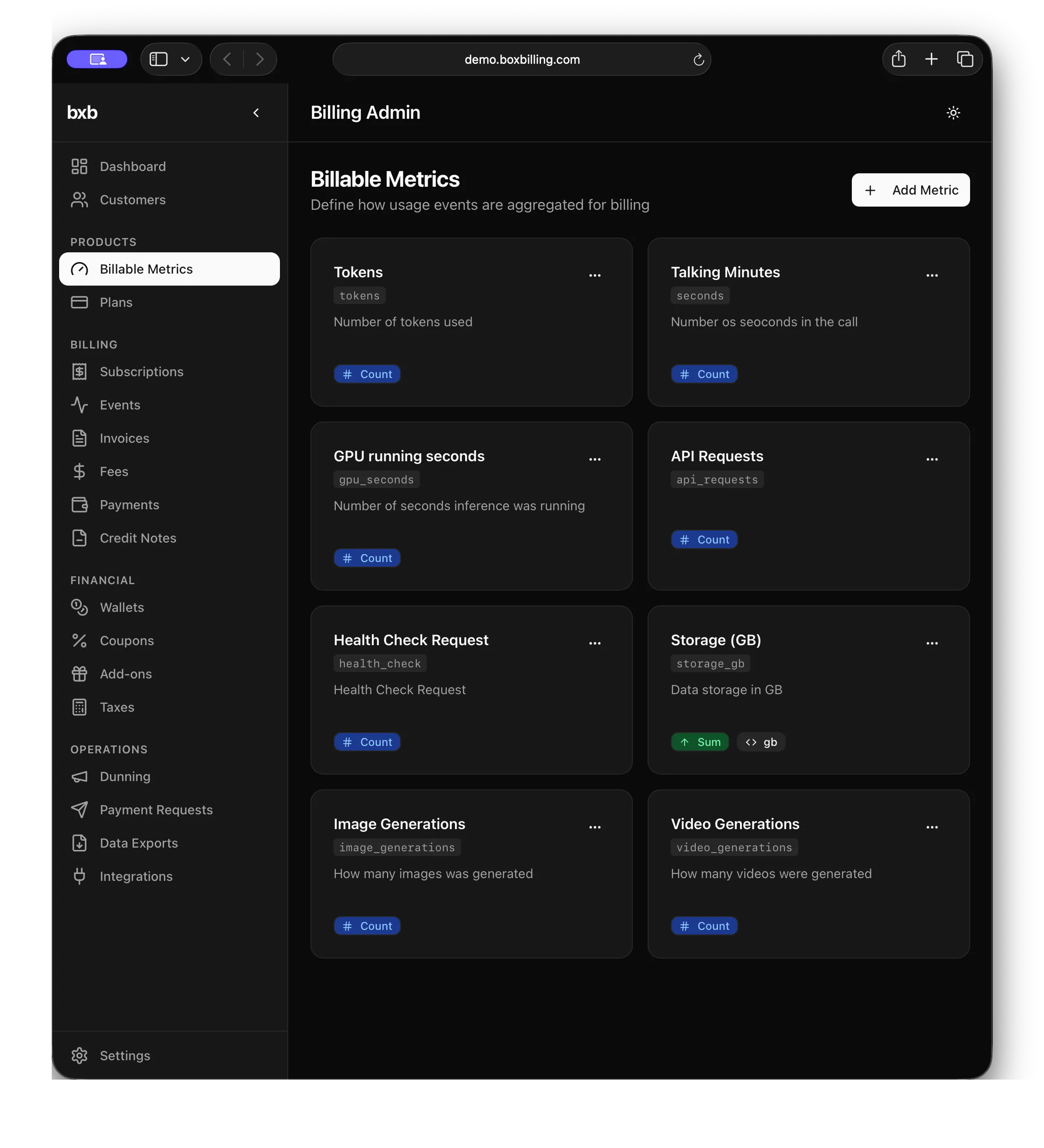Open the browser sidebar dropdown chevron

coord(184,59)
